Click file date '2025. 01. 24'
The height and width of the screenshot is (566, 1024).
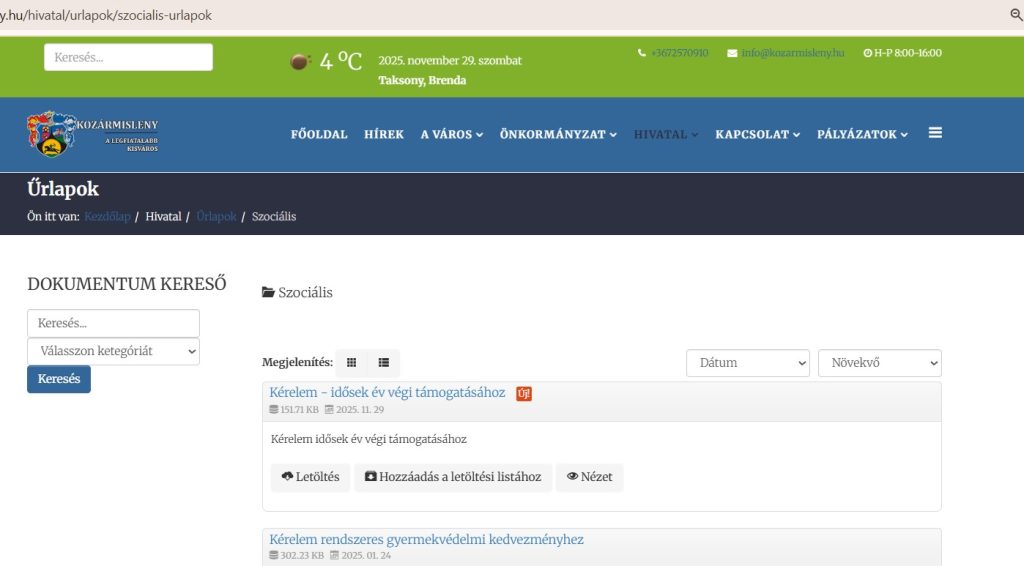pos(366,556)
